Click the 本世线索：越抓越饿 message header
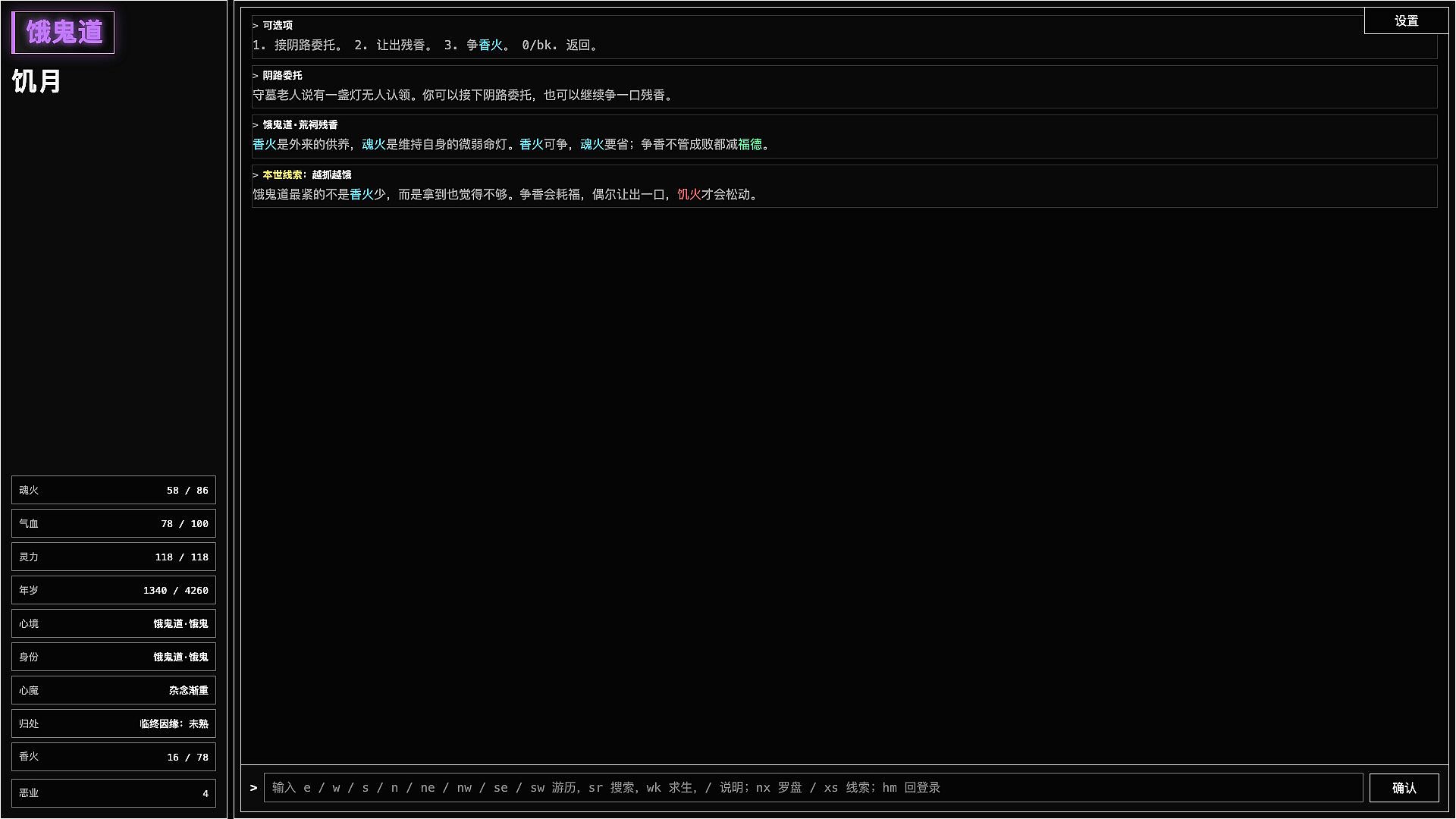Viewport: 1456px width, 819px height. [307, 174]
